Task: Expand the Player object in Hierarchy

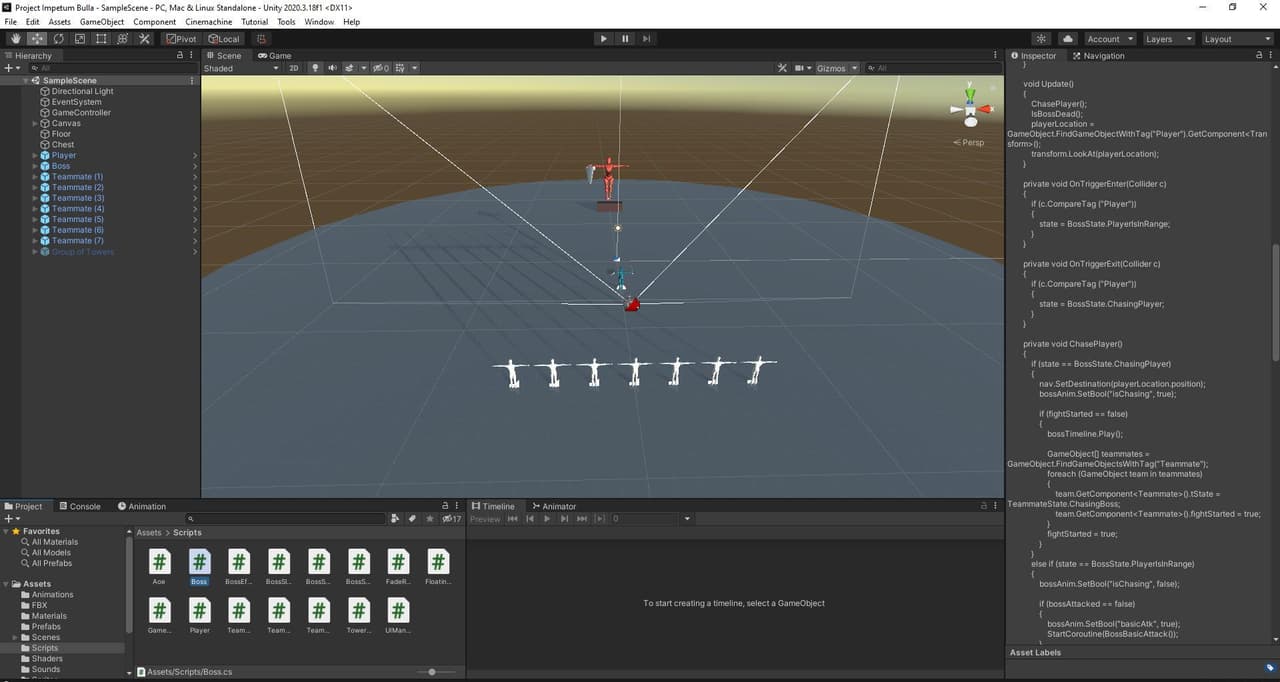Action: pos(35,155)
